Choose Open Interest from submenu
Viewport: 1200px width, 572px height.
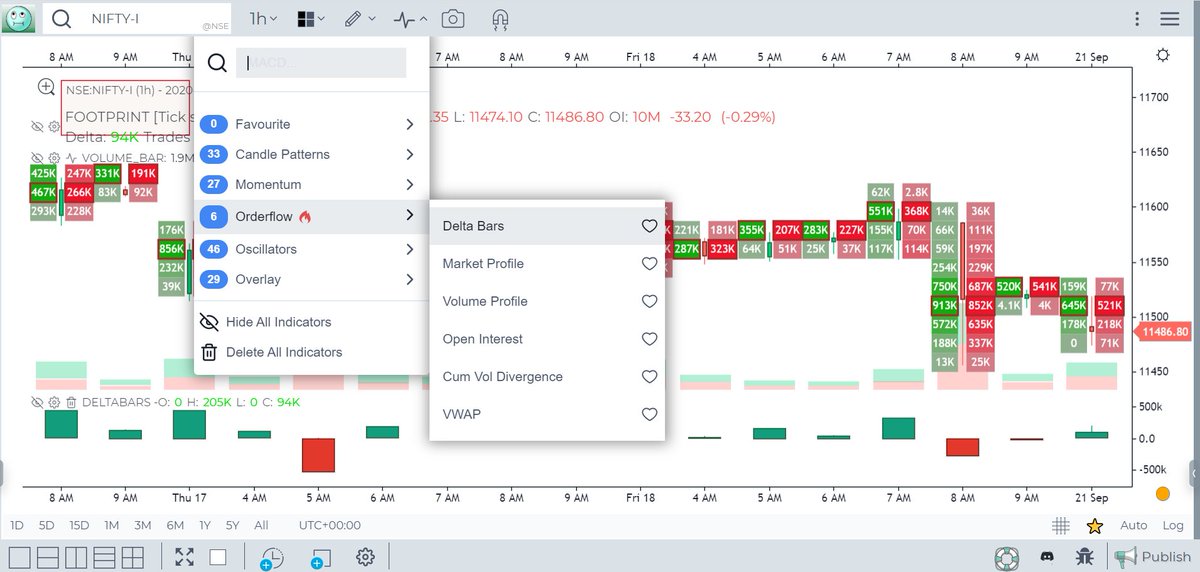pyautogui.click(x=547, y=339)
